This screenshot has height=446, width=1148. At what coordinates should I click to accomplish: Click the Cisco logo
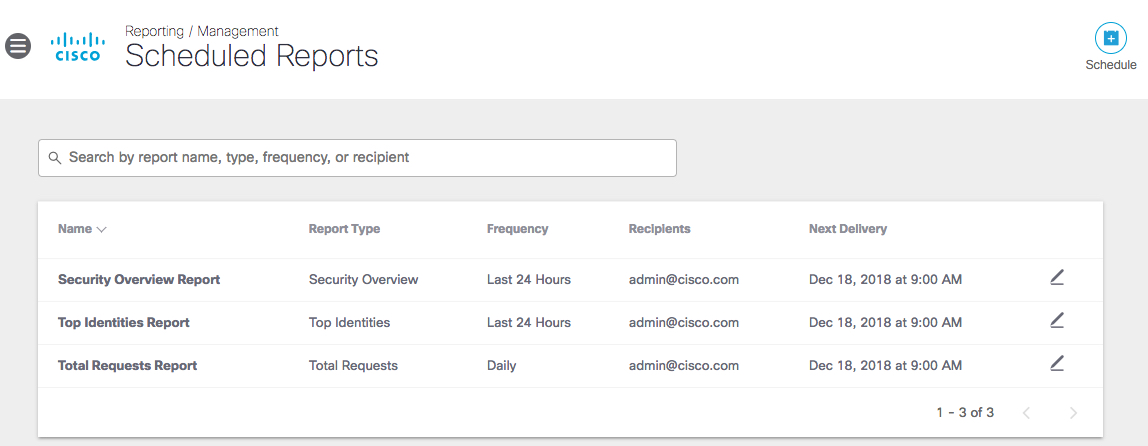coord(77,46)
